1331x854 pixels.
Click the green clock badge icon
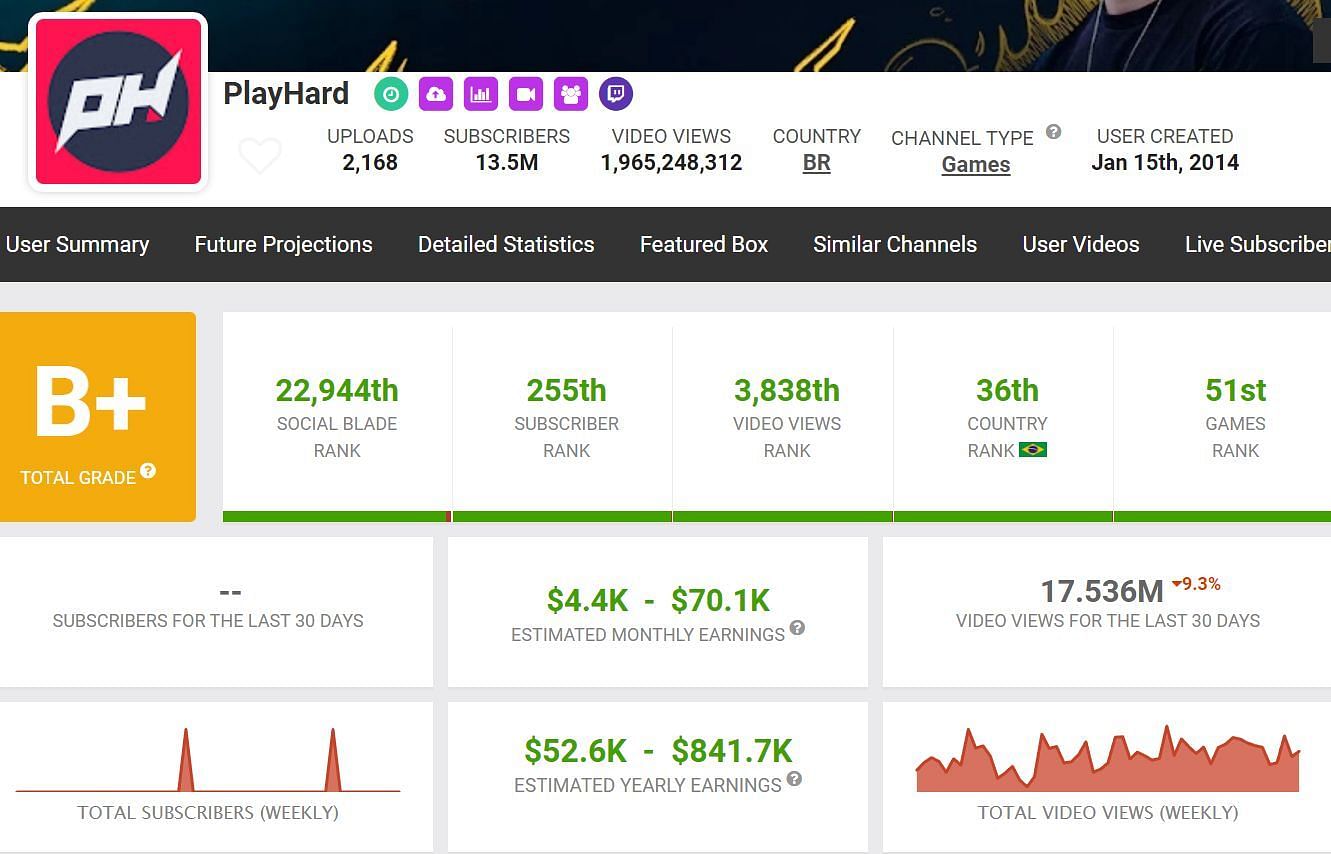391,94
